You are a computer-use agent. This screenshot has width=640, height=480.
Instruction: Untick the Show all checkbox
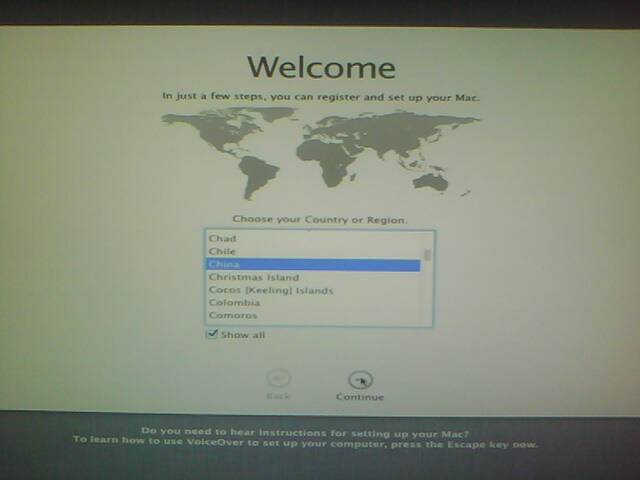pyautogui.click(x=212, y=335)
